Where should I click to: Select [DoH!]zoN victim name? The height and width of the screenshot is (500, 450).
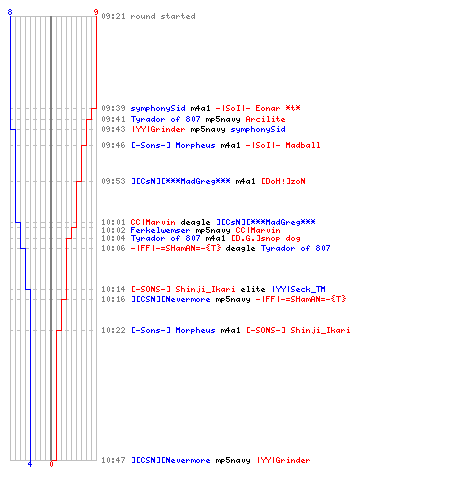[x=283, y=181]
